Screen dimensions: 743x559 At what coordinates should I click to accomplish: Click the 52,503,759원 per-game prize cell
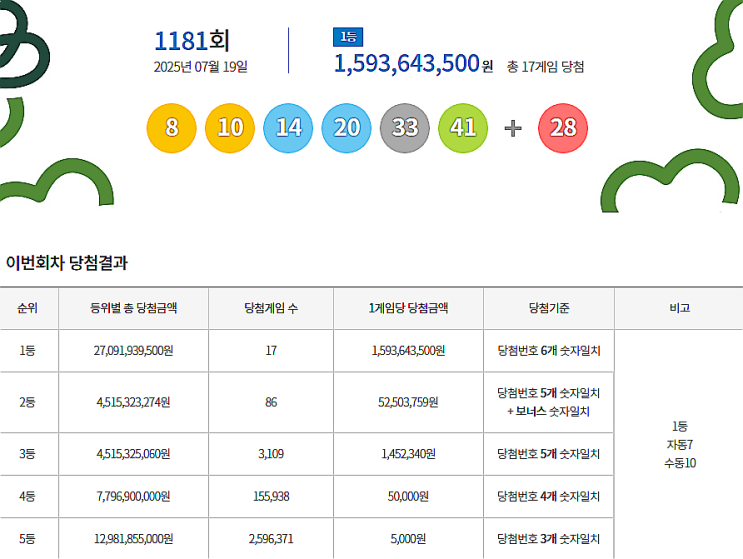pos(408,402)
